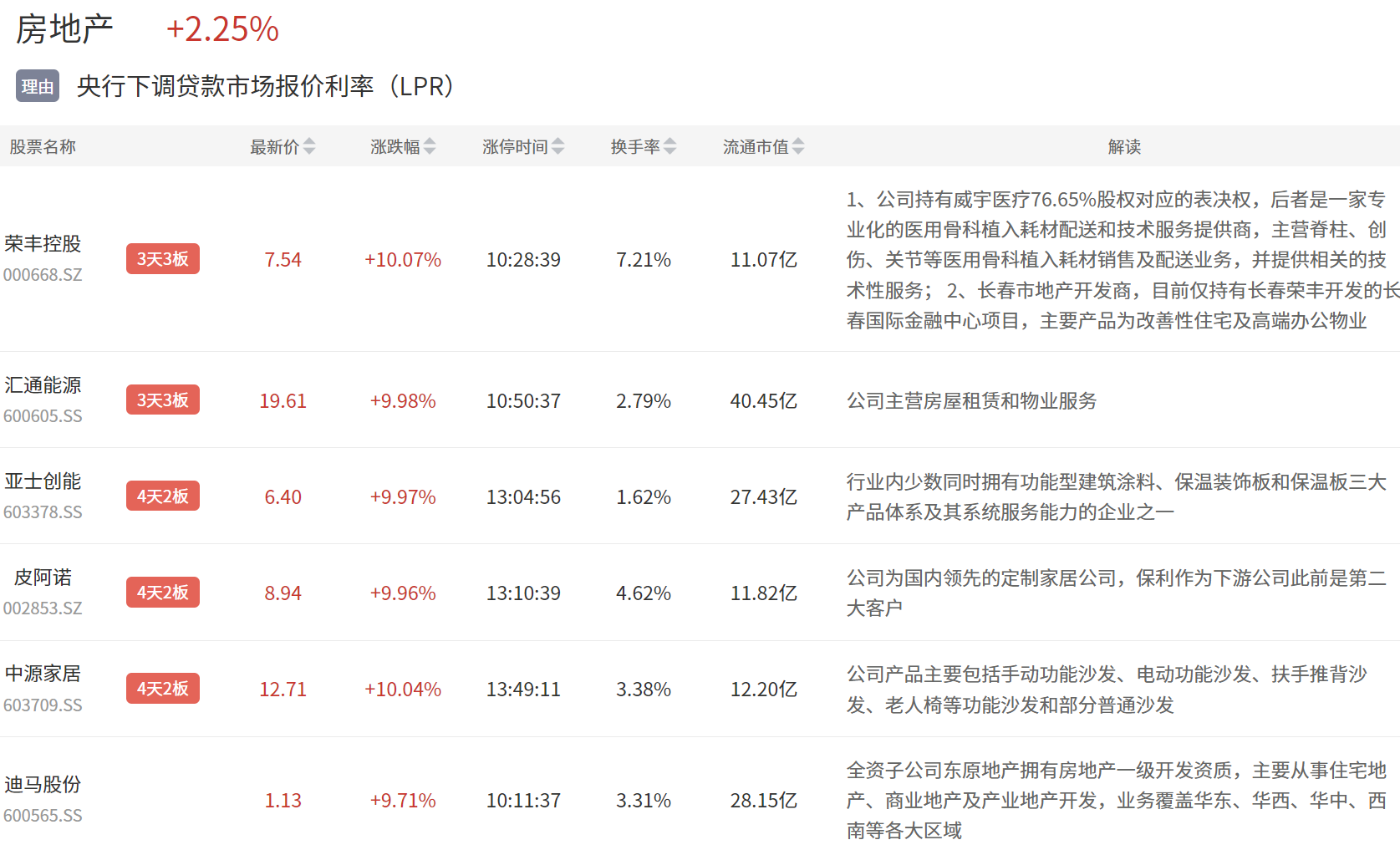Click the 理由 tag badge
The height and width of the screenshot is (845, 1400).
(x=38, y=86)
